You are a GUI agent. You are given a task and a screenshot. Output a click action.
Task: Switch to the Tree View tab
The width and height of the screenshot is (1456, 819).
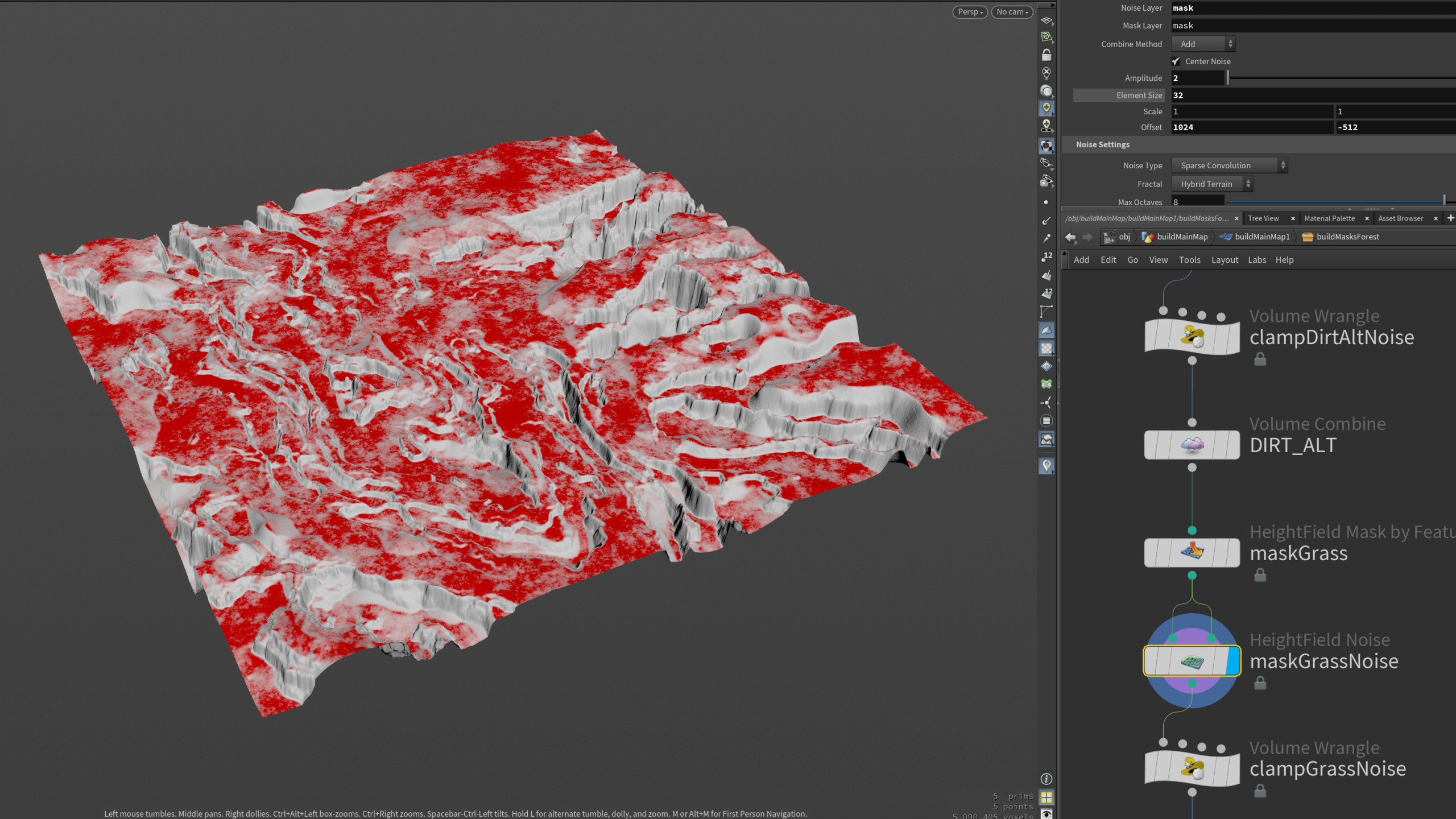1263,218
